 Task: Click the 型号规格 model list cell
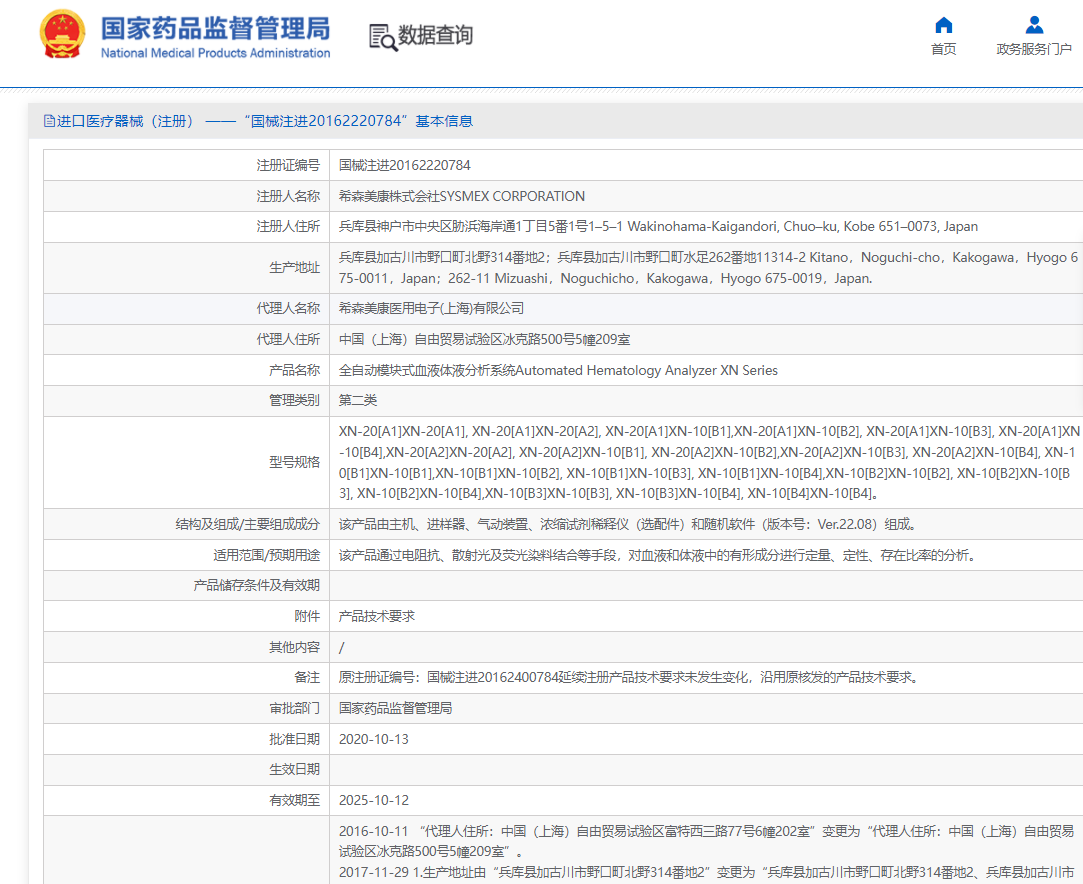(x=706, y=462)
